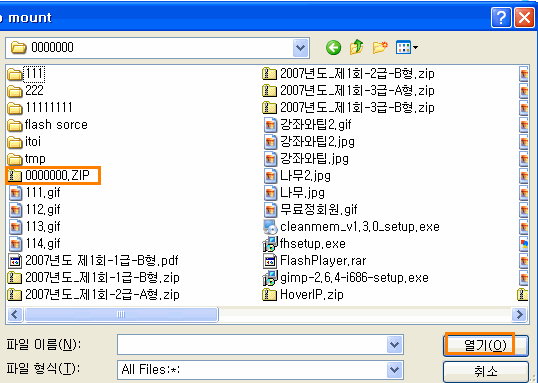Click the 열기(O) open button

[485, 345]
